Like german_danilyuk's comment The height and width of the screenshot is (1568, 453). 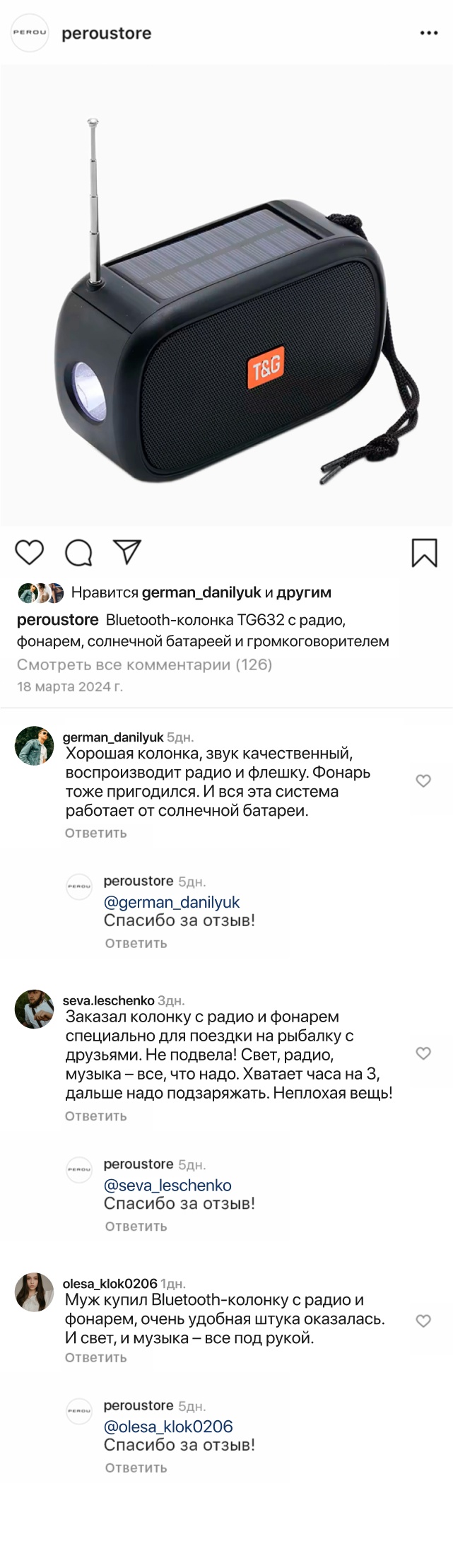point(423,781)
